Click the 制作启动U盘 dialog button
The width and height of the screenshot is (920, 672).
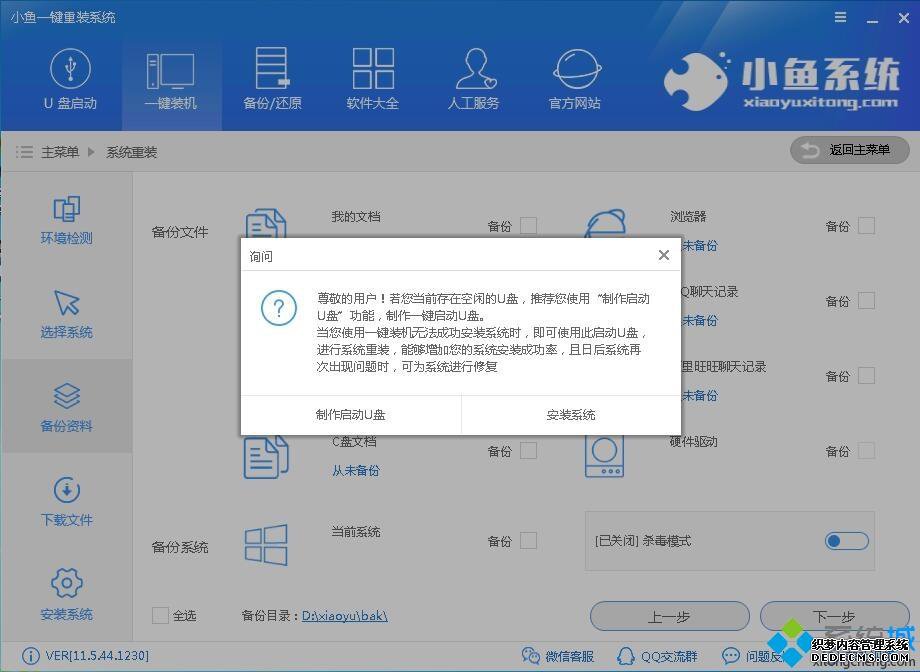tap(351, 415)
